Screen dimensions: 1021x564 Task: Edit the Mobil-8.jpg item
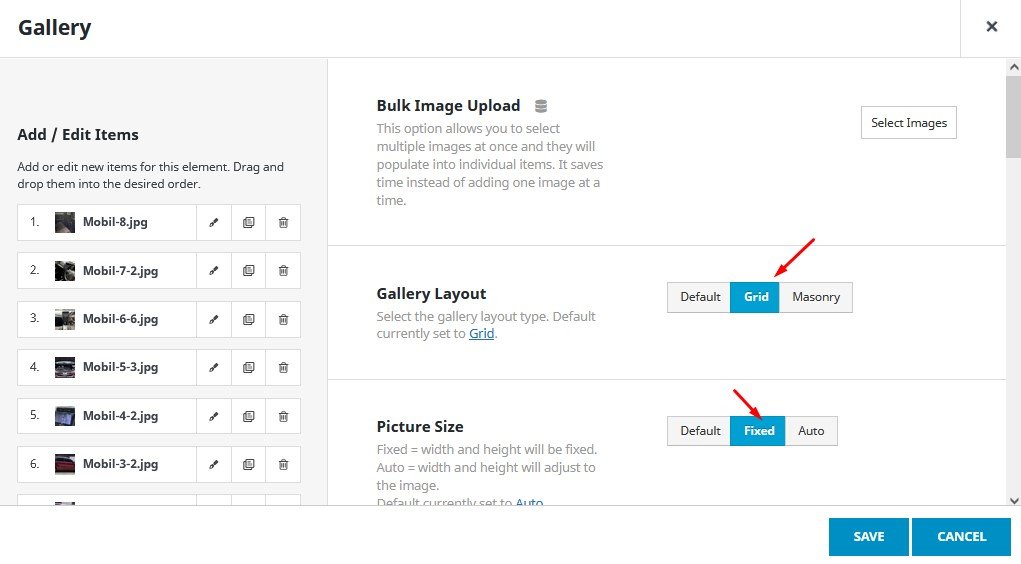pyautogui.click(x=213, y=222)
